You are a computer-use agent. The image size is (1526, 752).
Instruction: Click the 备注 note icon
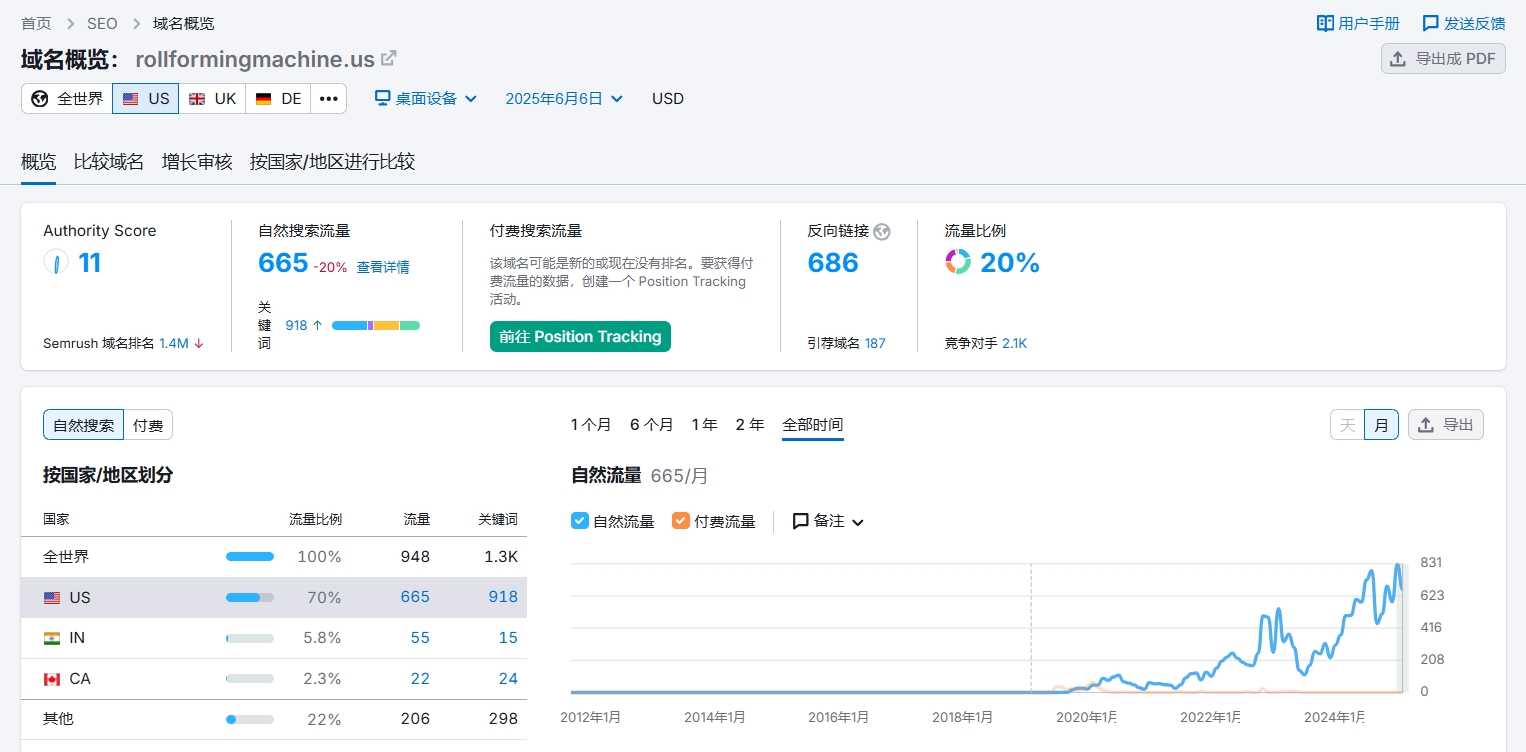[801, 521]
